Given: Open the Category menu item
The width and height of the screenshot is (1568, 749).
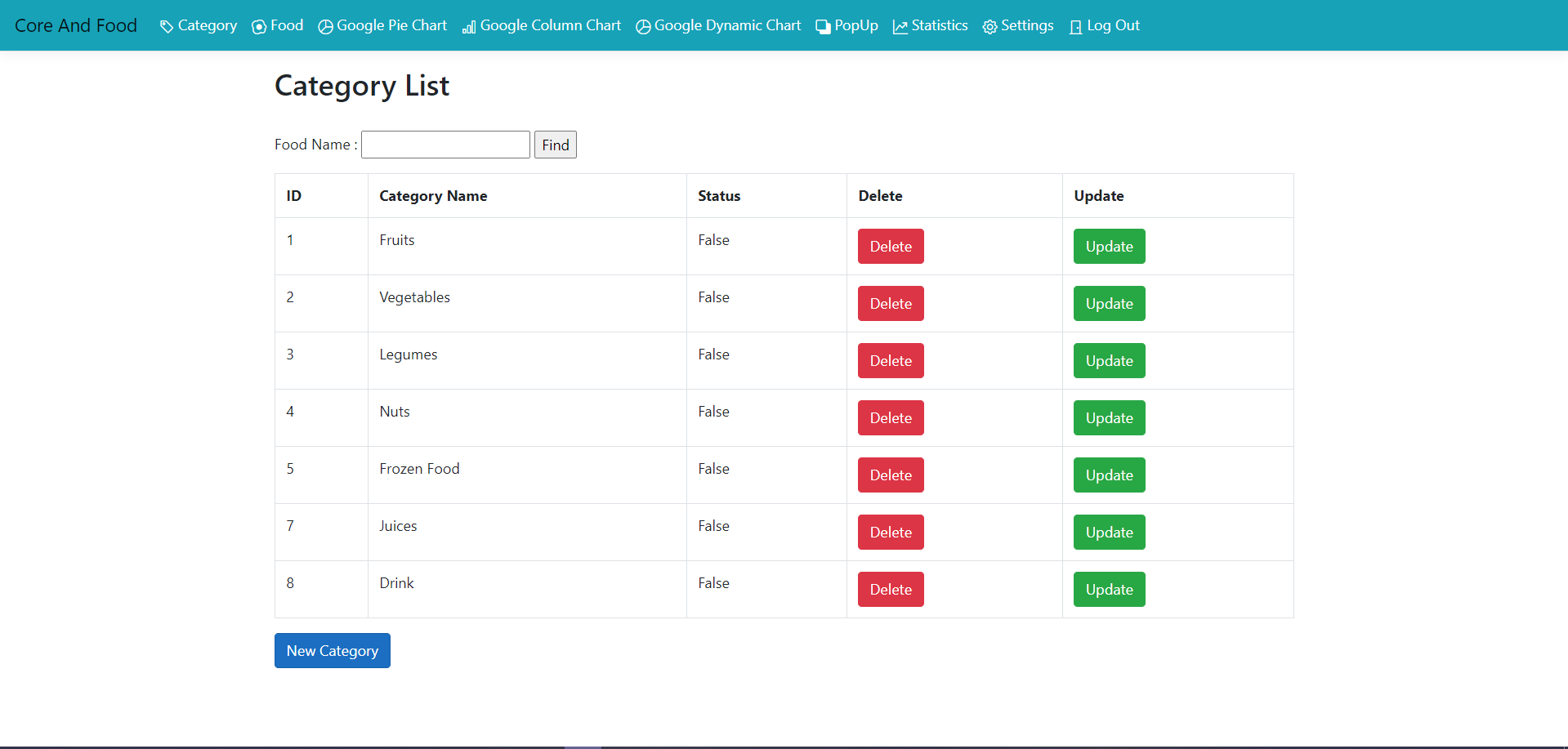Looking at the screenshot, I should [x=206, y=25].
